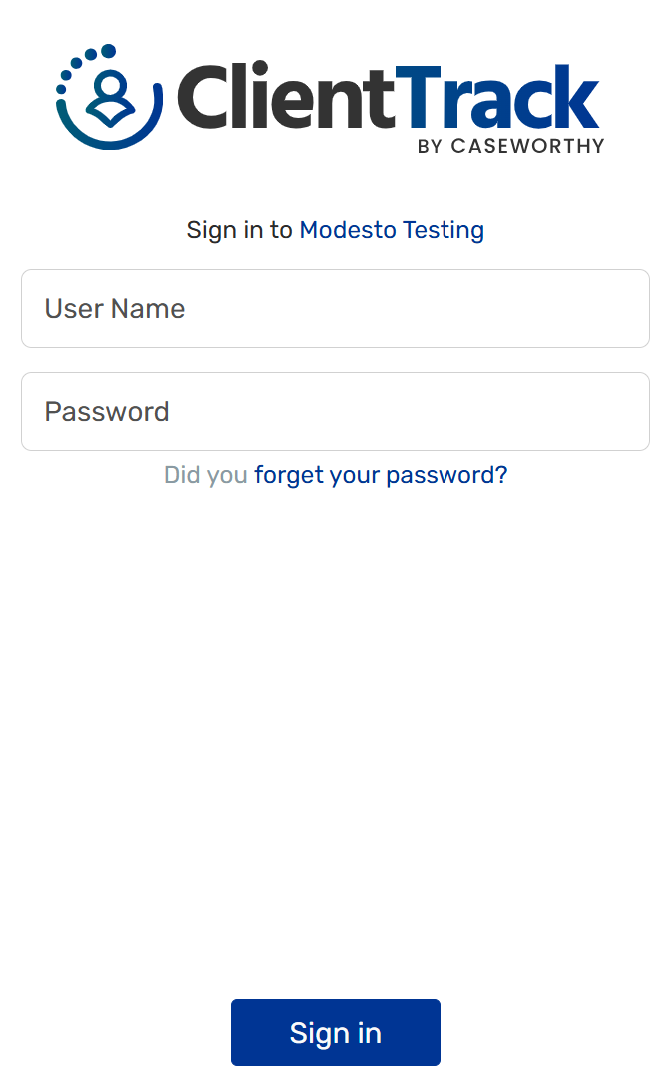Focus the Password input field
Screen dimensions: 670x1086
point(335,412)
